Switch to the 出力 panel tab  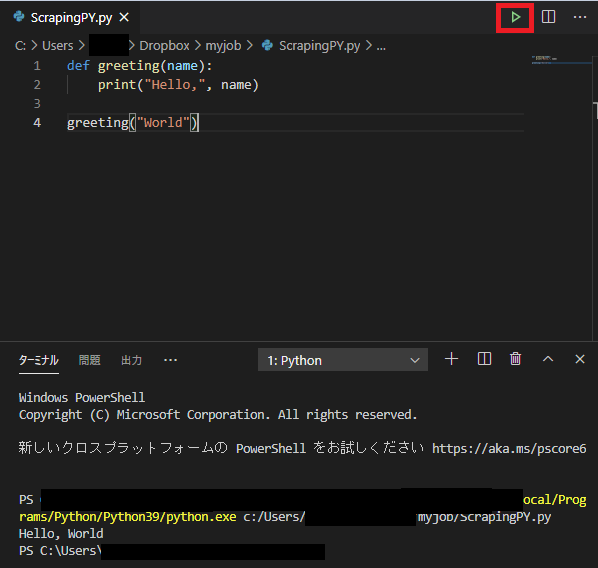pyautogui.click(x=132, y=360)
